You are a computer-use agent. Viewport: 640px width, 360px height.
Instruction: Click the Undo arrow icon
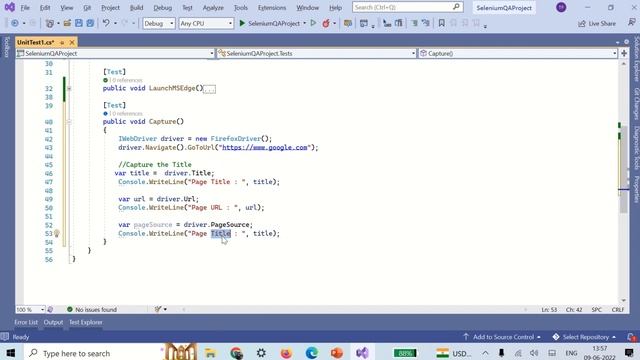click(106, 23)
